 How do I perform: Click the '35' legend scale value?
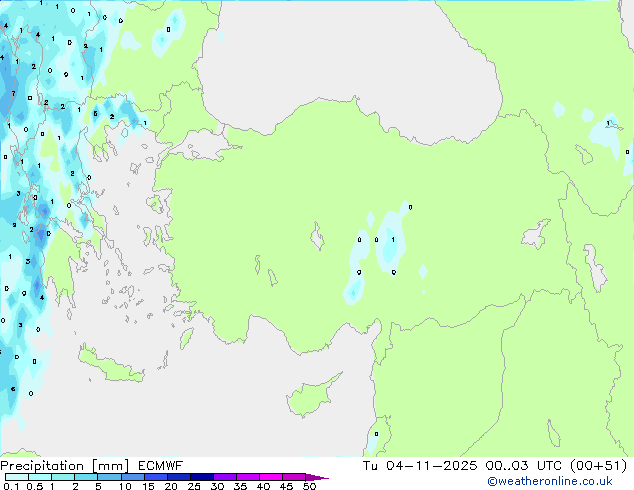pos(240,486)
